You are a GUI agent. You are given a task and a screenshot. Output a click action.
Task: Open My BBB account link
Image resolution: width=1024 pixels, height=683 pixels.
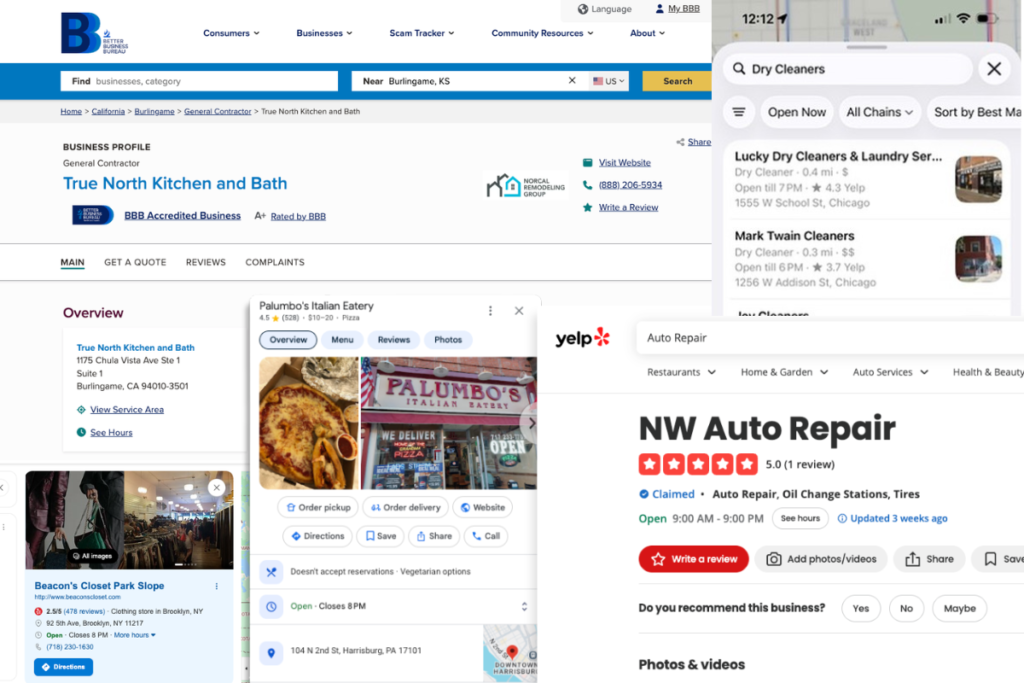[x=677, y=9]
